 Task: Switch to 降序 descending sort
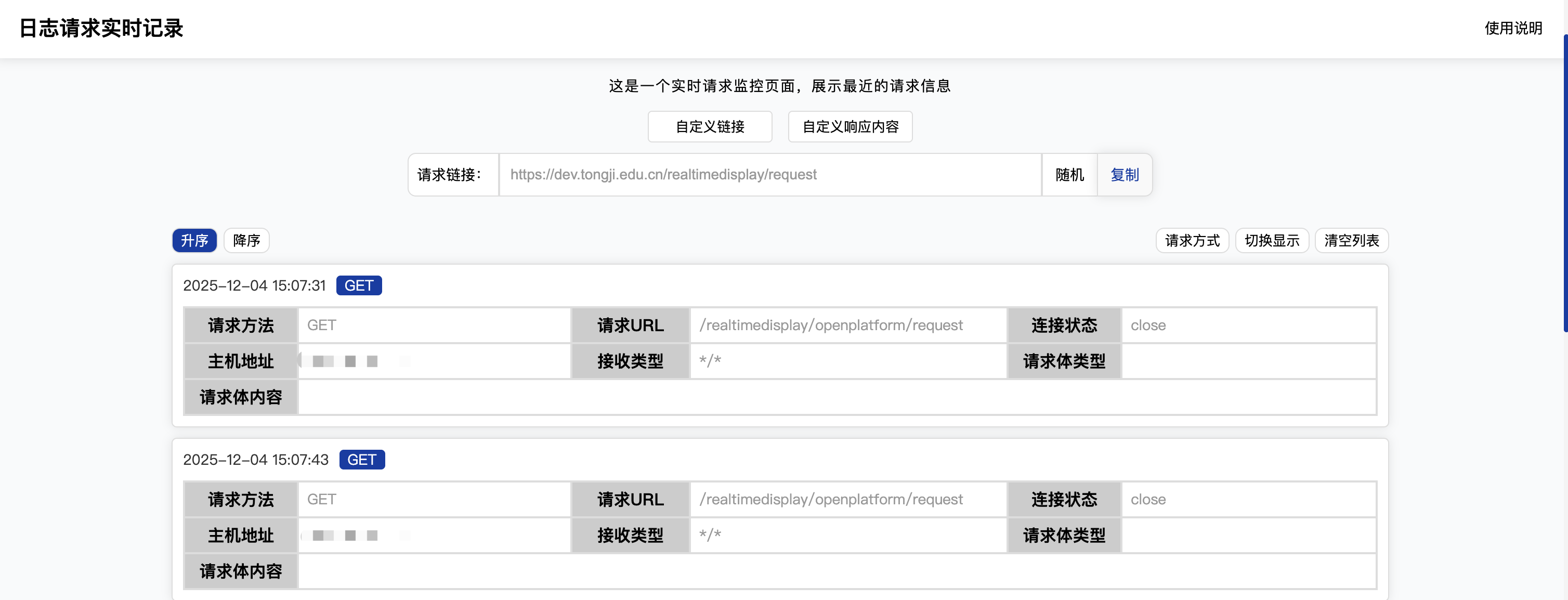[x=246, y=240]
